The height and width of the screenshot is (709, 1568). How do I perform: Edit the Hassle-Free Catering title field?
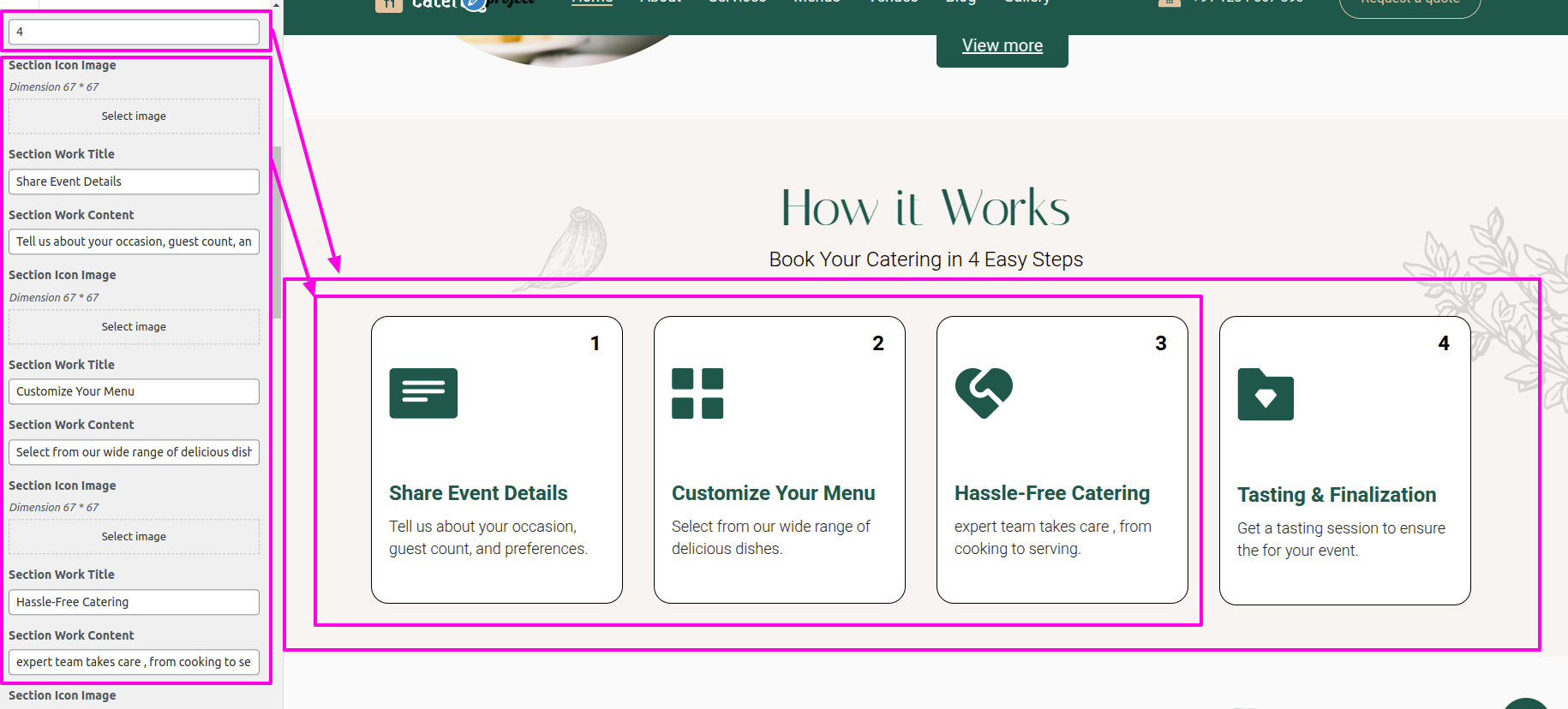(134, 602)
